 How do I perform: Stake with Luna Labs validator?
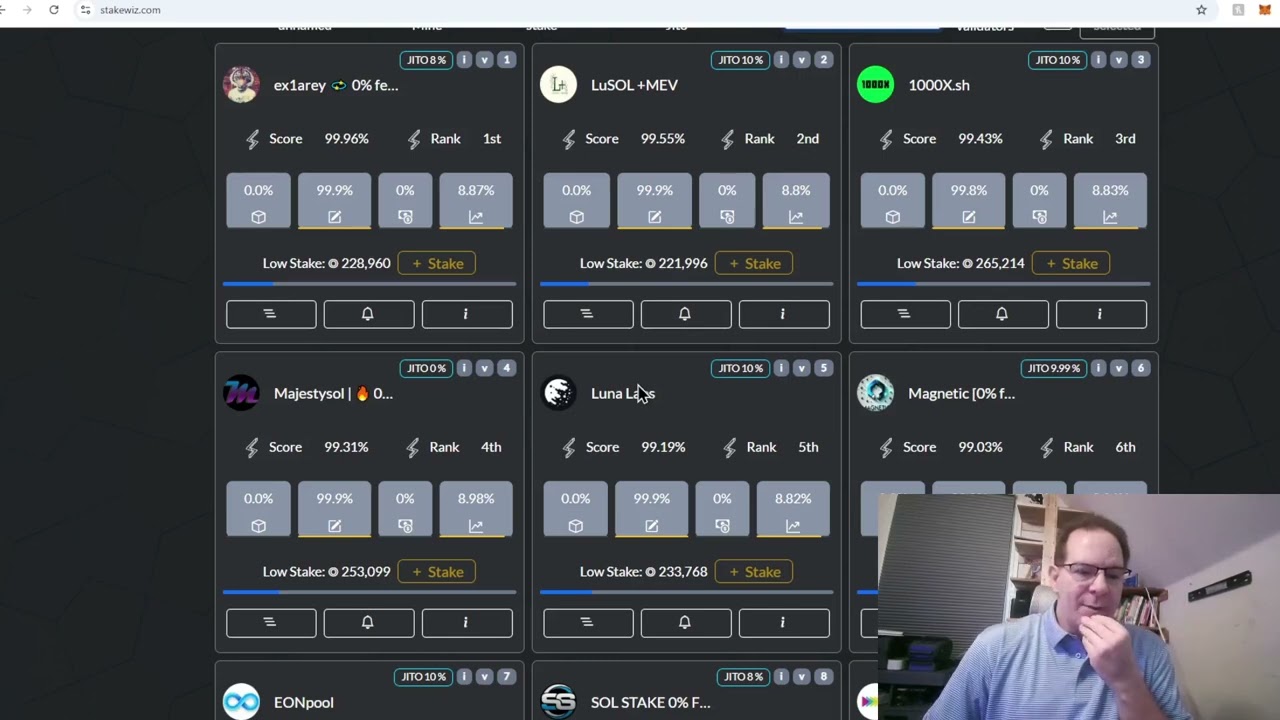coord(753,572)
